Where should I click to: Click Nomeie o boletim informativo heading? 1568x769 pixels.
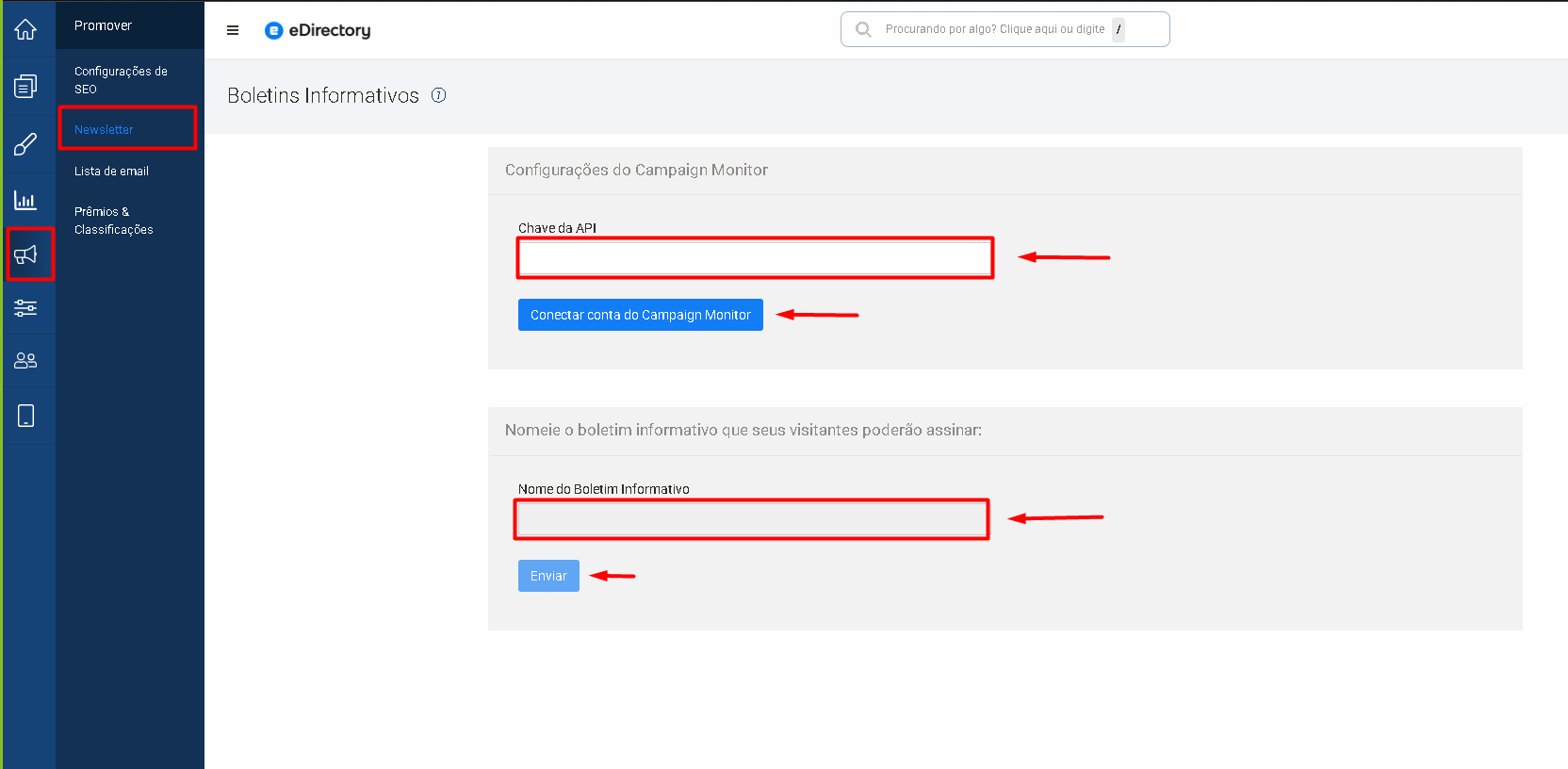coord(743,430)
